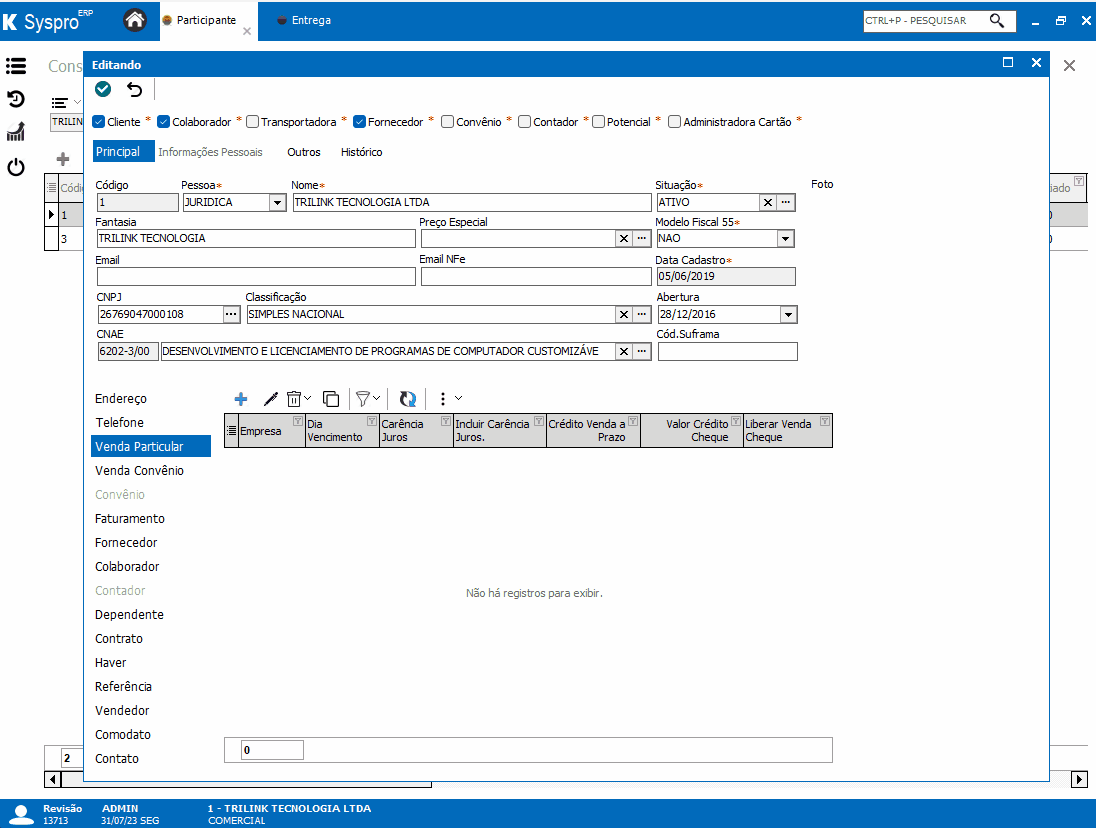Click the copy duplicate icon in grid toolbar
The width and height of the screenshot is (1096, 828).
(331, 398)
